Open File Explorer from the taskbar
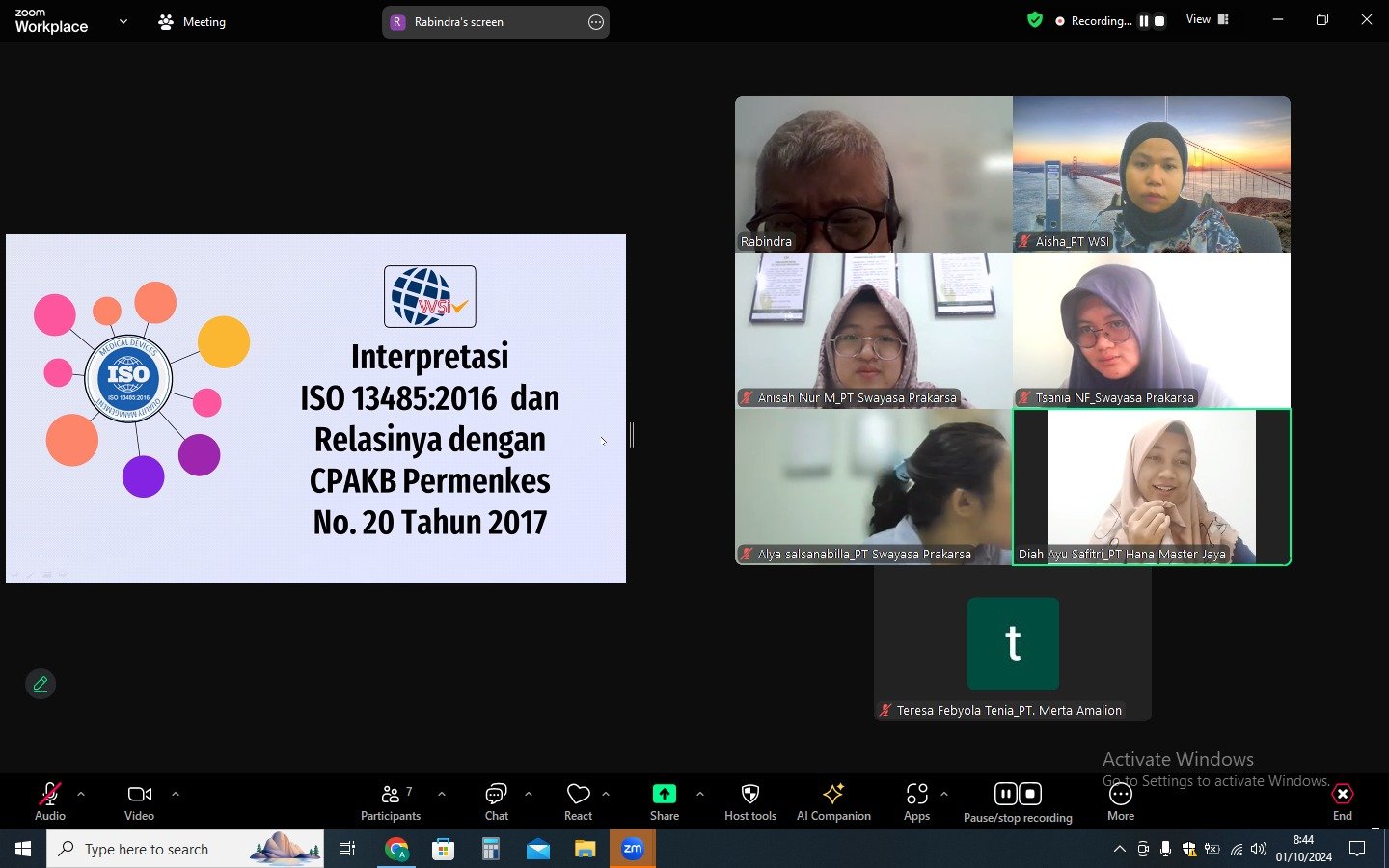Screen dimensions: 1389x868 586,849
